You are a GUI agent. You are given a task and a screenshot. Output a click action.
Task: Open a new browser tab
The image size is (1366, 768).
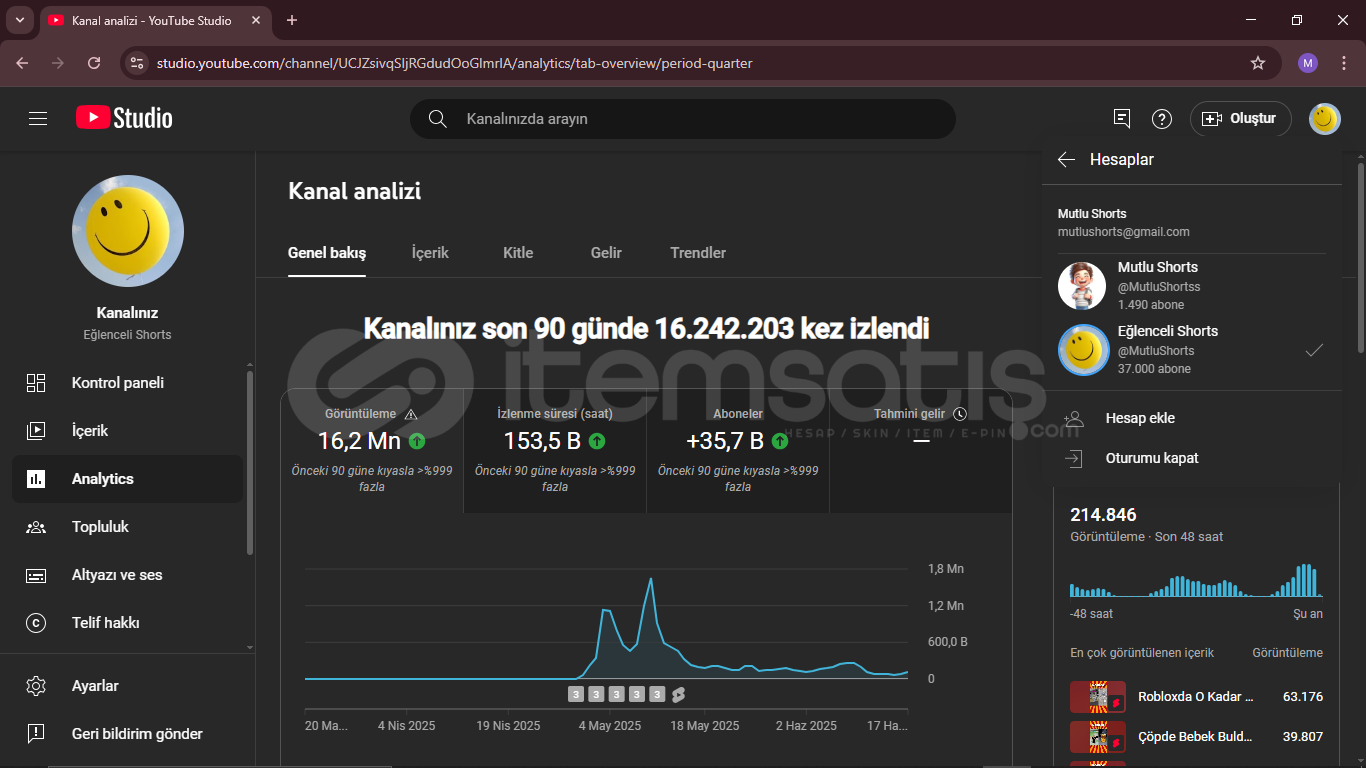pos(292,20)
